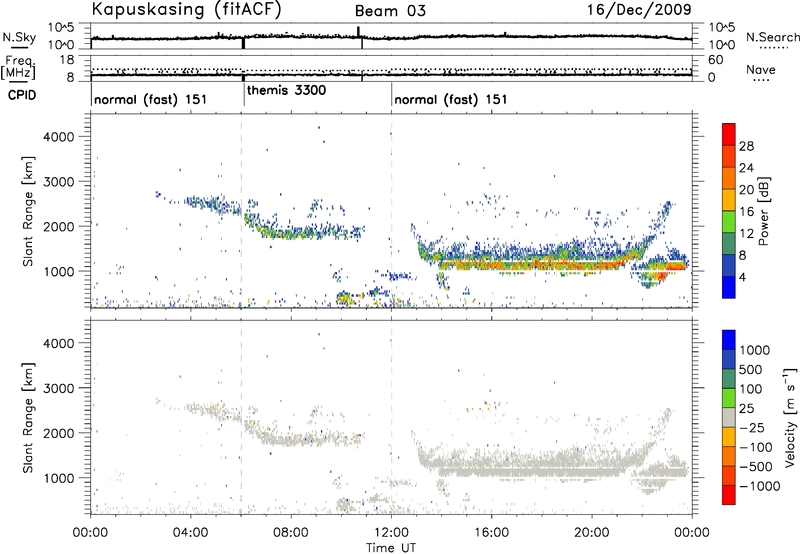This screenshot has height=554, width=800.
Task: Click the "18" frequency tick label
Action: click(x=66, y=60)
